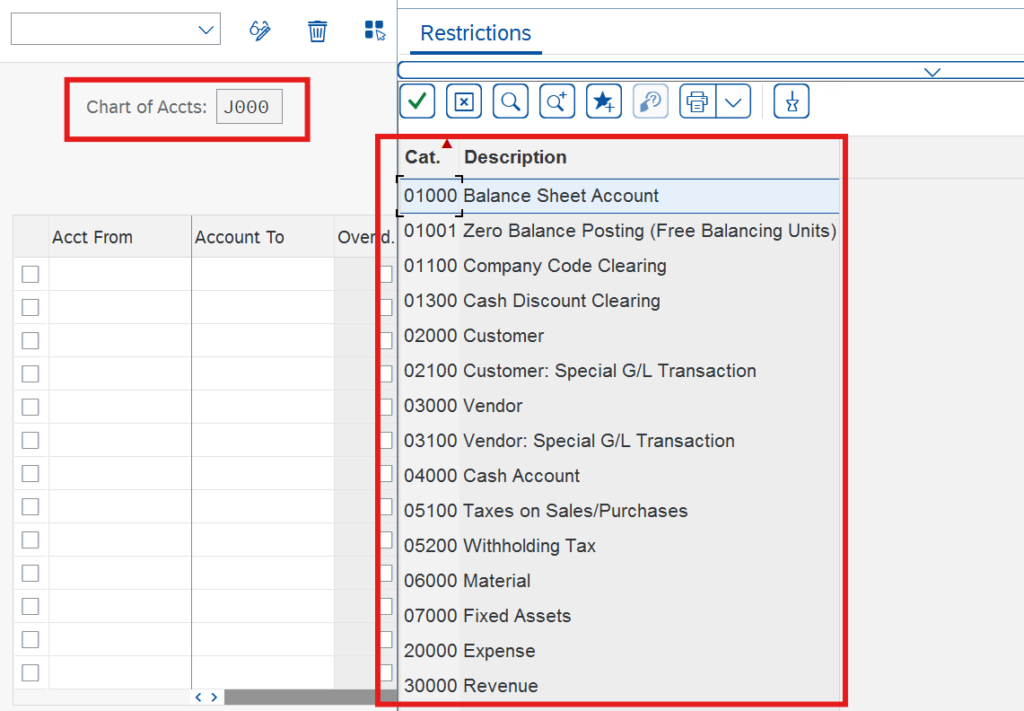Click the star add-to-favorites icon
This screenshot has width=1024, height=711.
pos(603,101)
